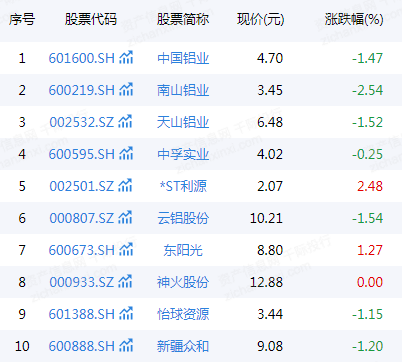Viewport: 402px width, 362px height.
Task: Open chart icon beside 601388.SH
Action: pos(126,314)
